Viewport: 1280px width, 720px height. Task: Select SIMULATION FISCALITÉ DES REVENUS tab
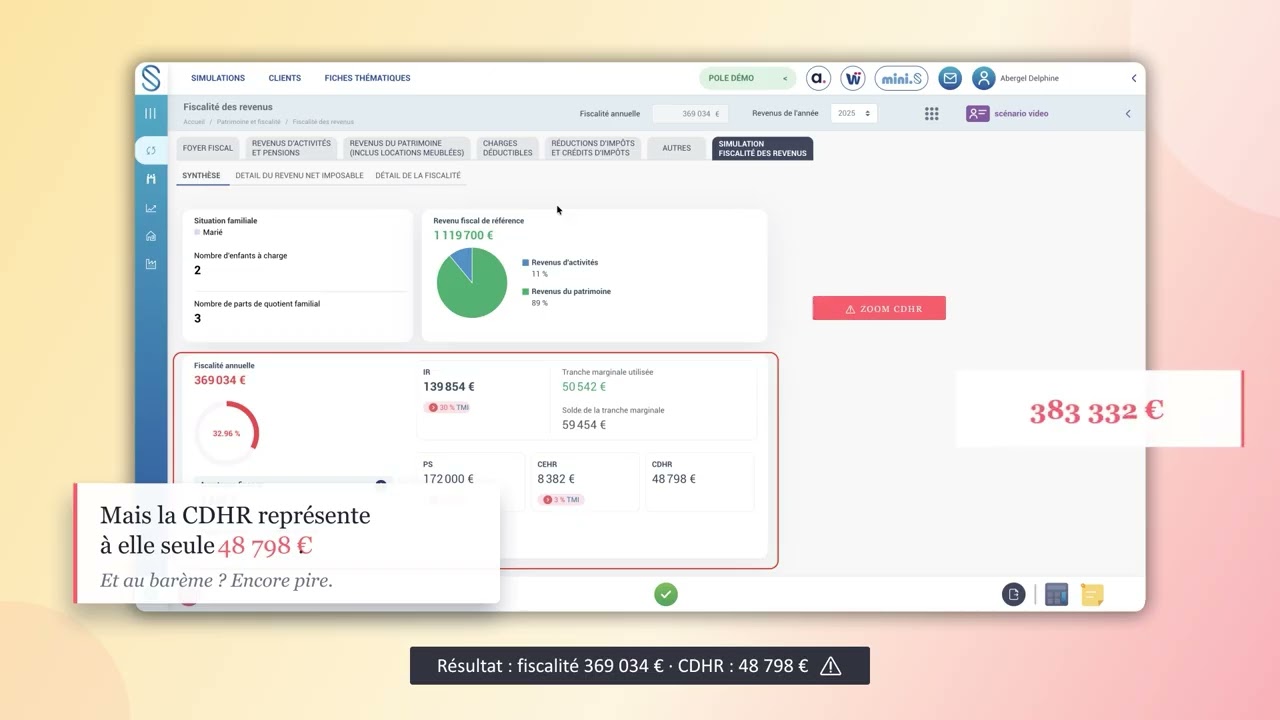pos(762,148)
